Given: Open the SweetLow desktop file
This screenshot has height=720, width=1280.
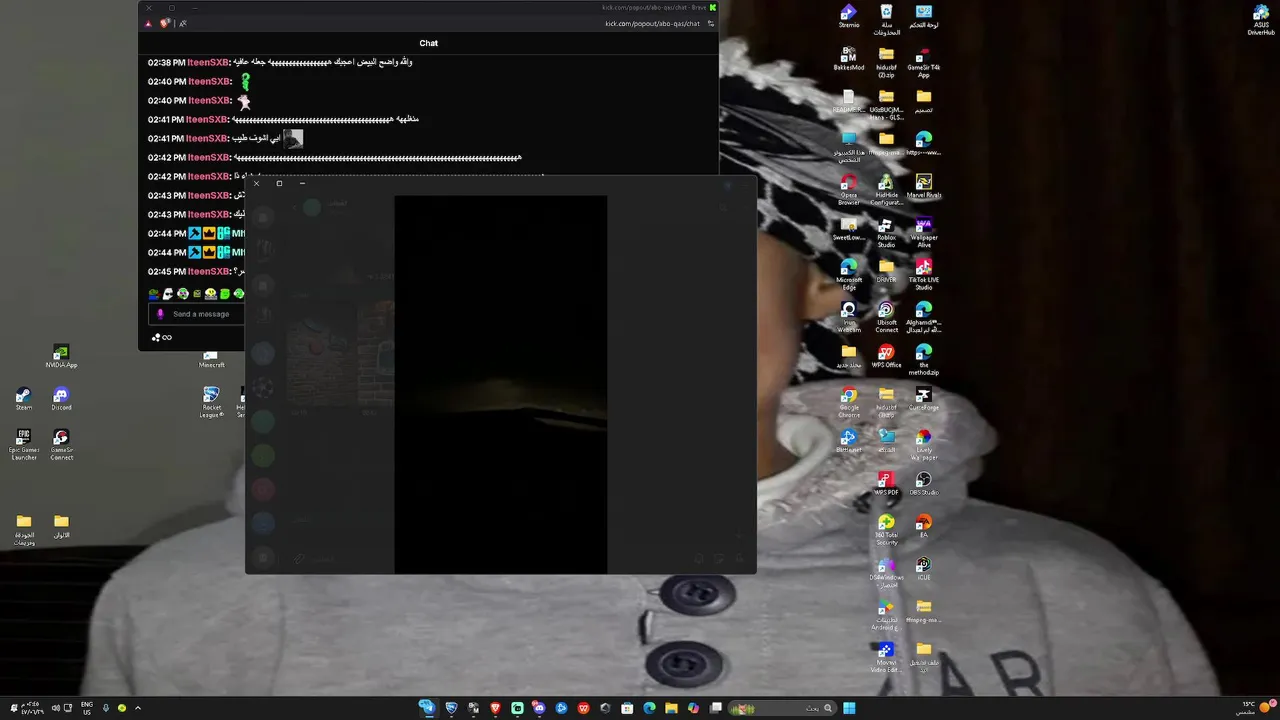Looking at the screenshot, I should (x=849, y=229).
